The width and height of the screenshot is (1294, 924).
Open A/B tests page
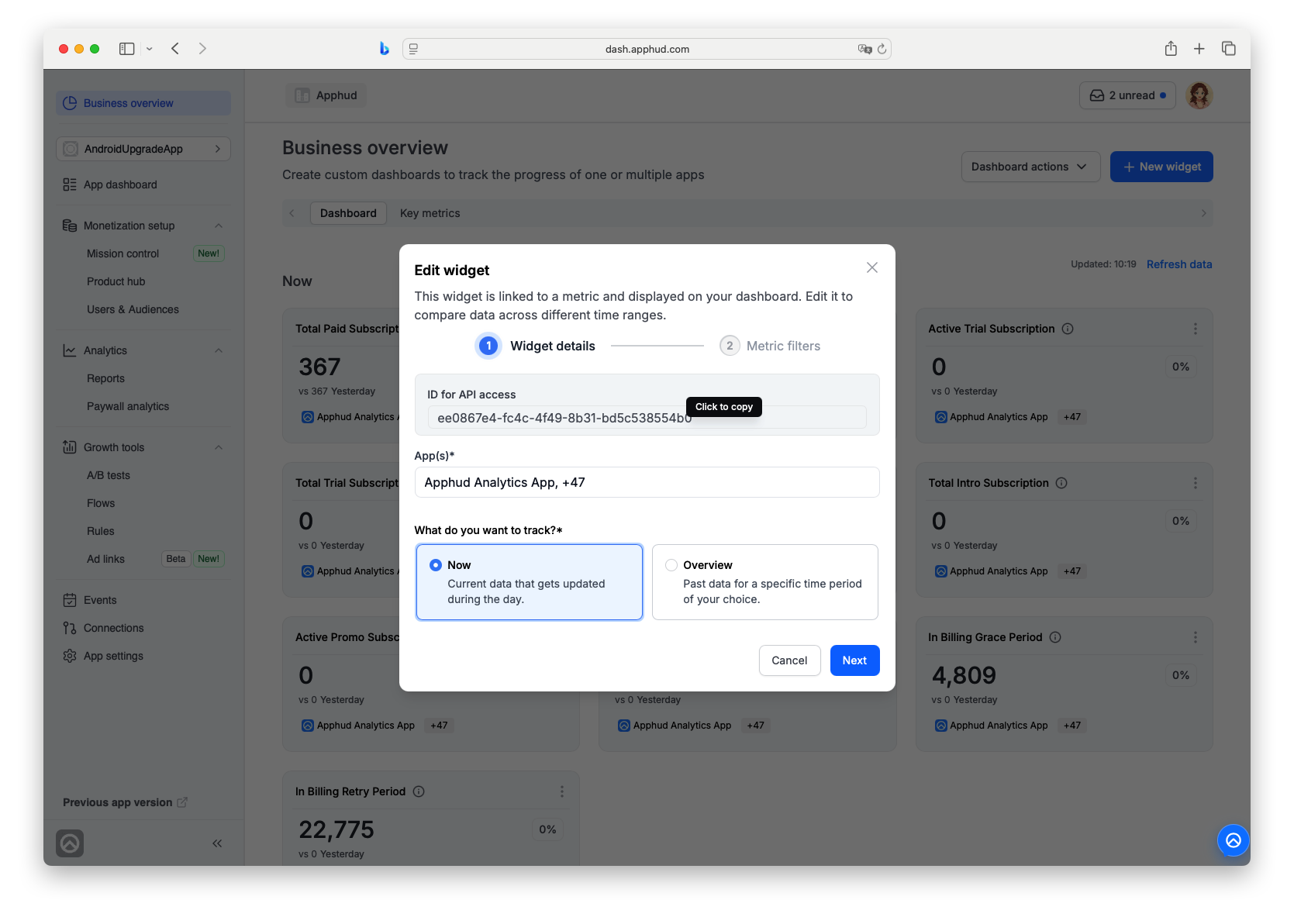point(109,475)
